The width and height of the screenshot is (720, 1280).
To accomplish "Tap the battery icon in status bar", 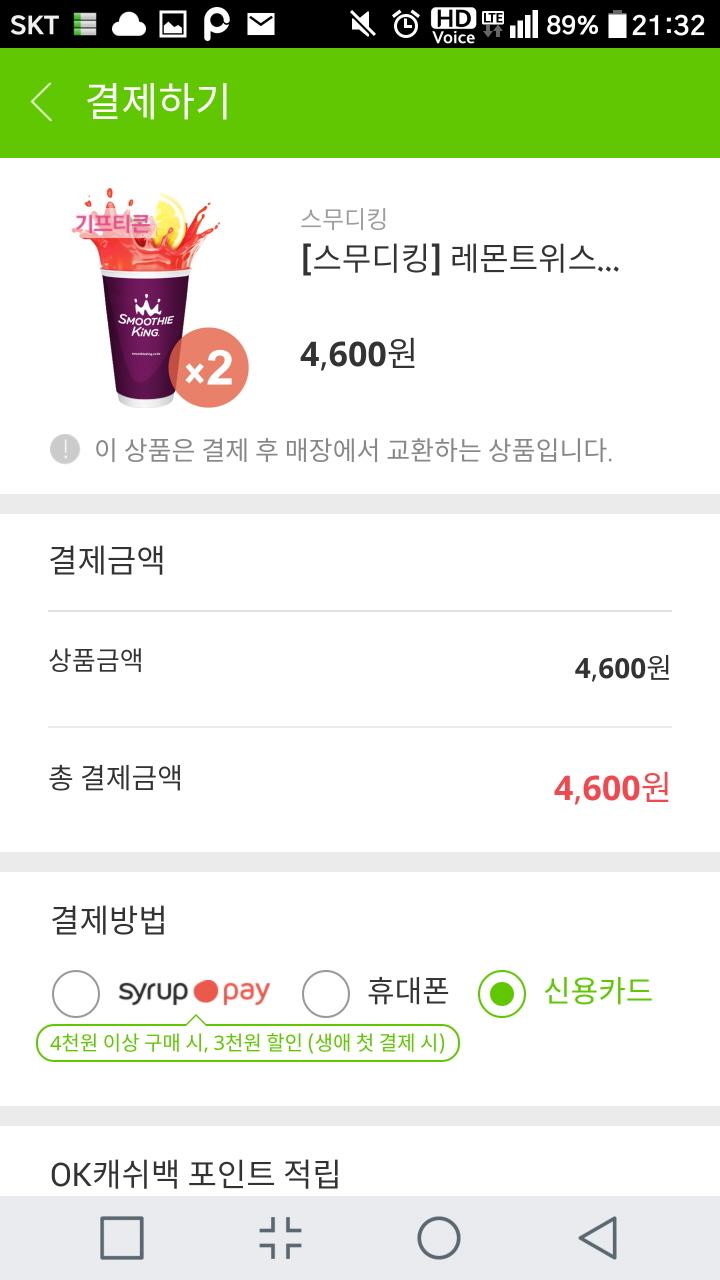I will [618, 24].
